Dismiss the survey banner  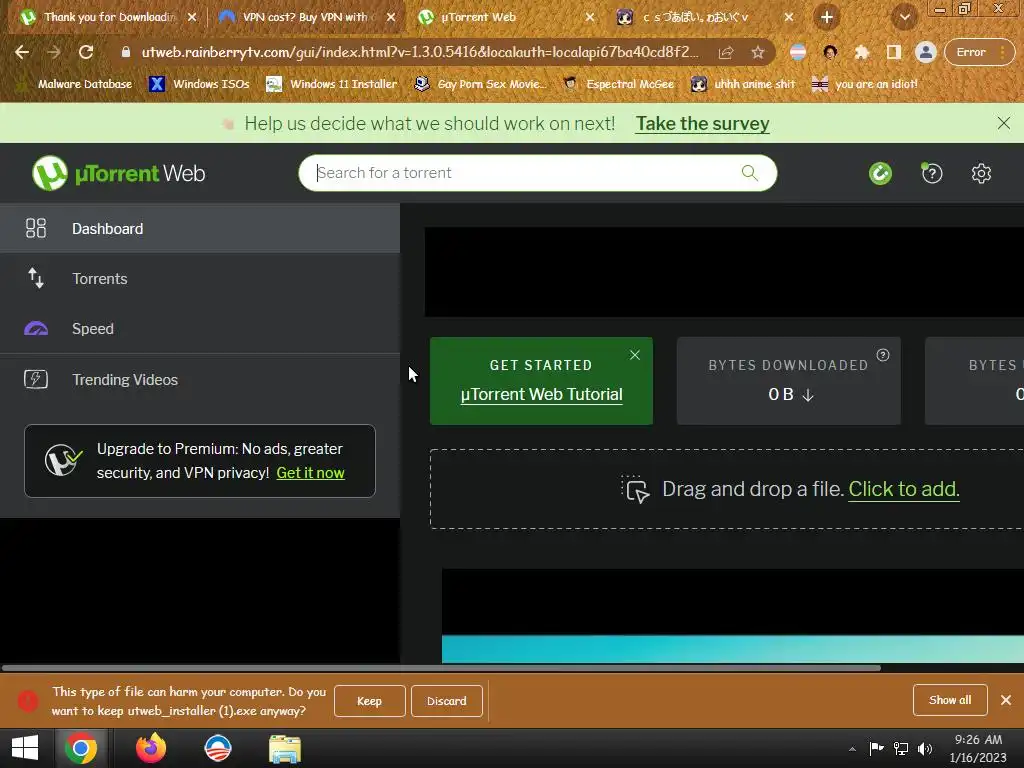pyautogui.click(x=1004, y=123)
